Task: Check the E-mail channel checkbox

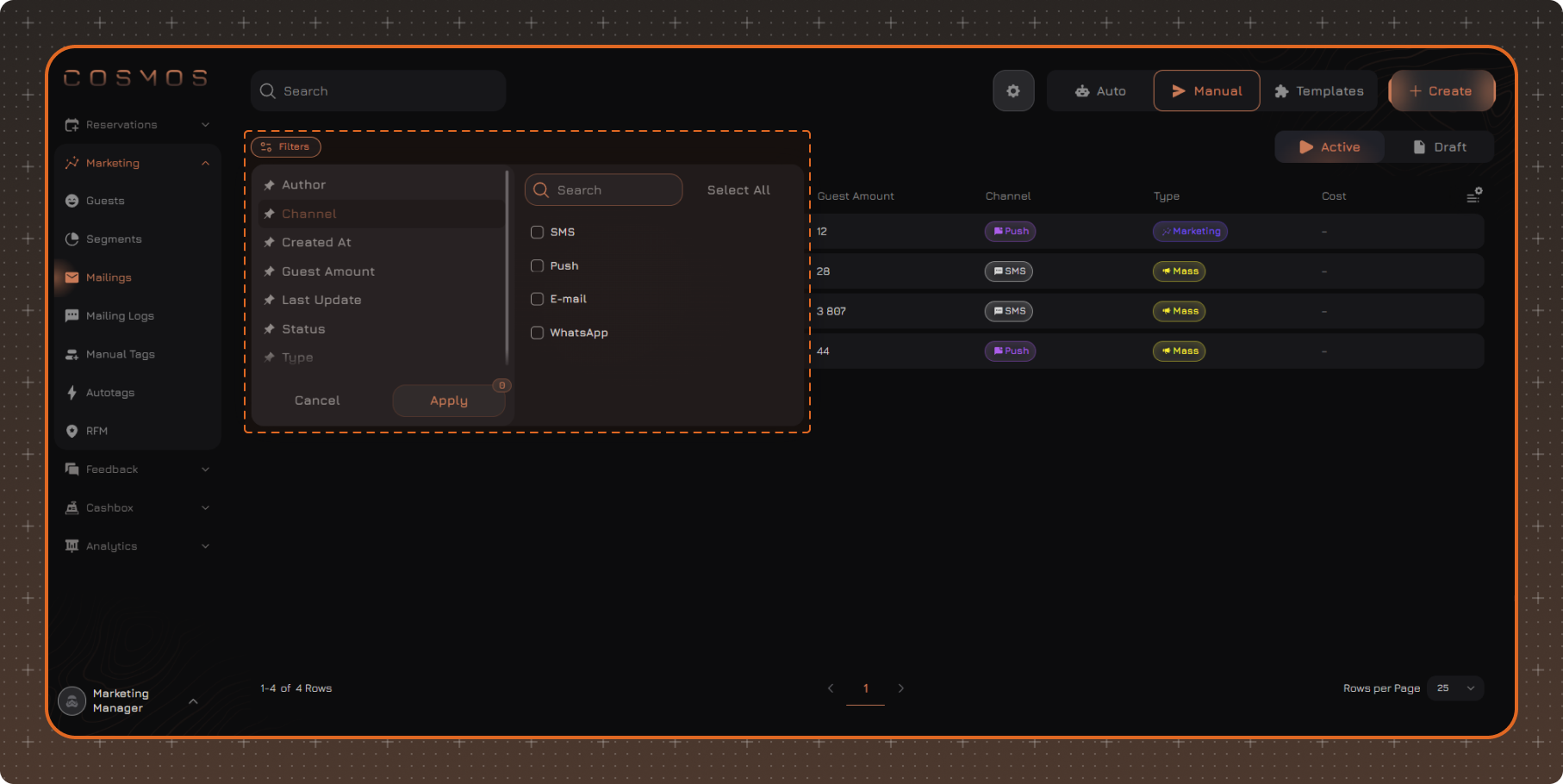Action: [x=537, y=299]
